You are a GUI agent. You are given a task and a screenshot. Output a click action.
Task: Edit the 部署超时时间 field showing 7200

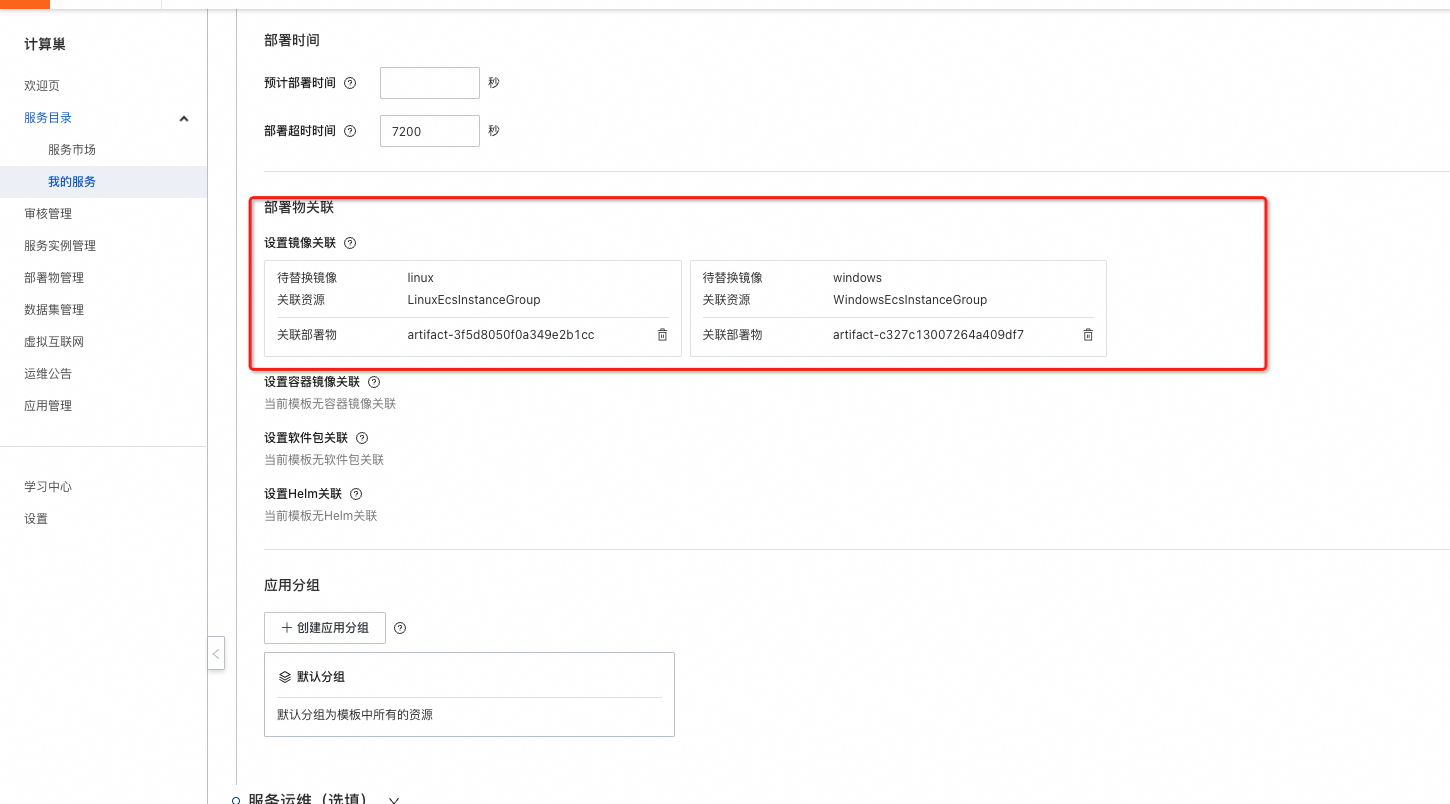tap(430, 131)
